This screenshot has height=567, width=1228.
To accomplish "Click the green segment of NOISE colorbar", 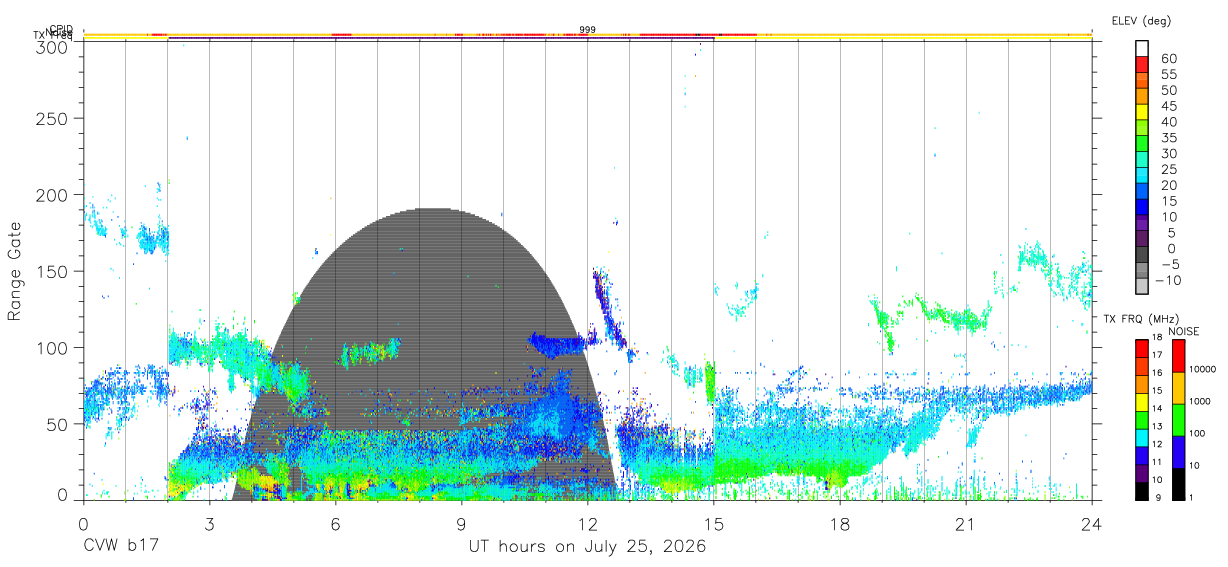I will 1176,420.
